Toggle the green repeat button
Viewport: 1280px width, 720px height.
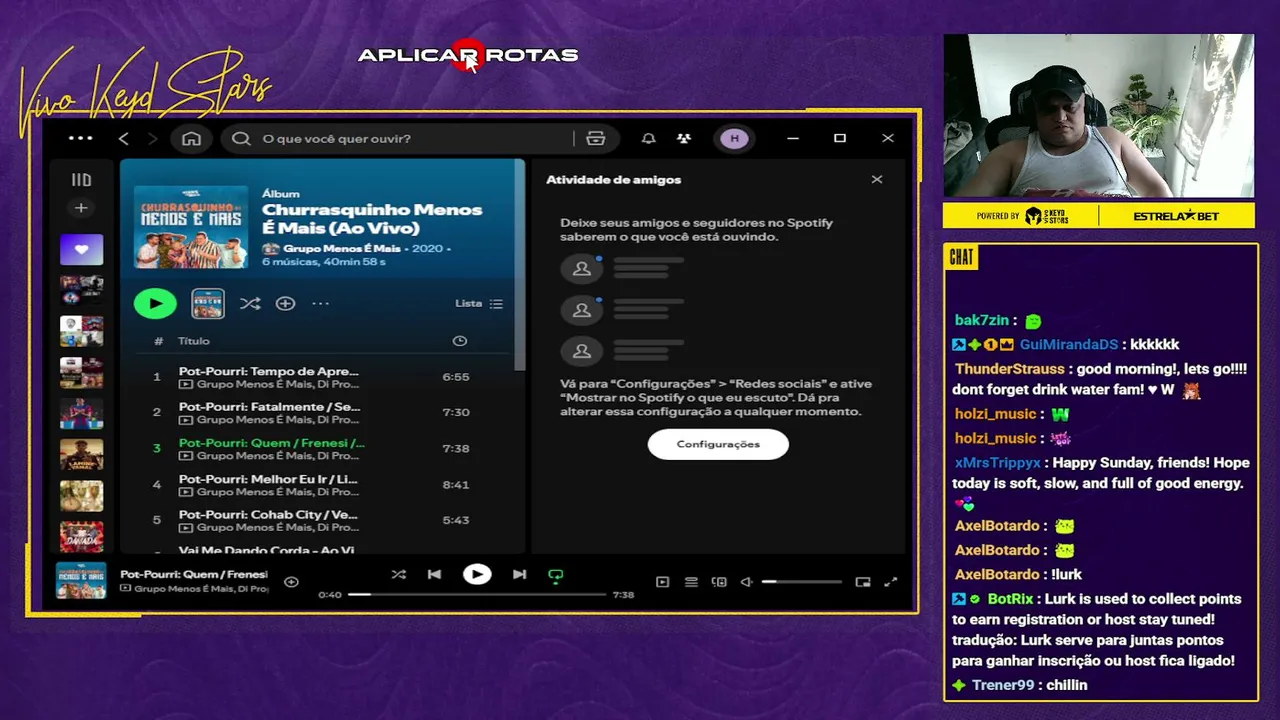[556, 575]
